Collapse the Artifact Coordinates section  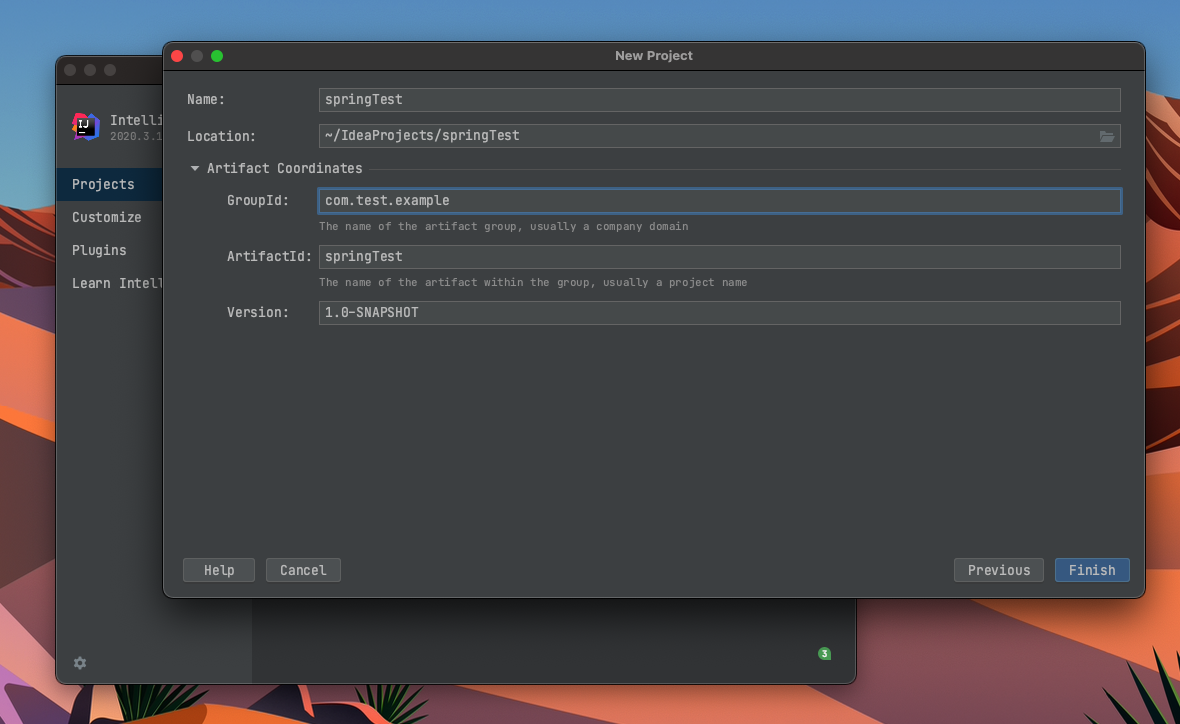(x=195, y=169)
